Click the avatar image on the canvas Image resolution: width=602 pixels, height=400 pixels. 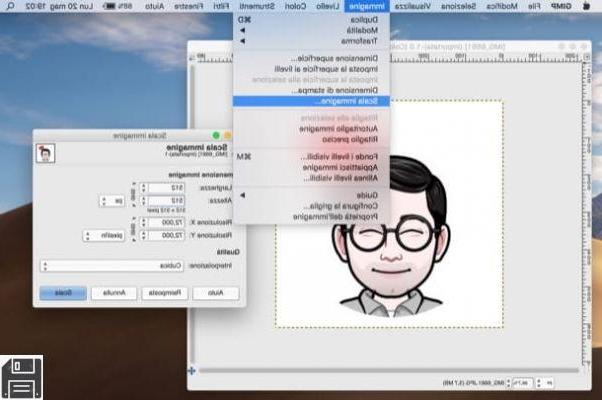click(x=390, y=236)
